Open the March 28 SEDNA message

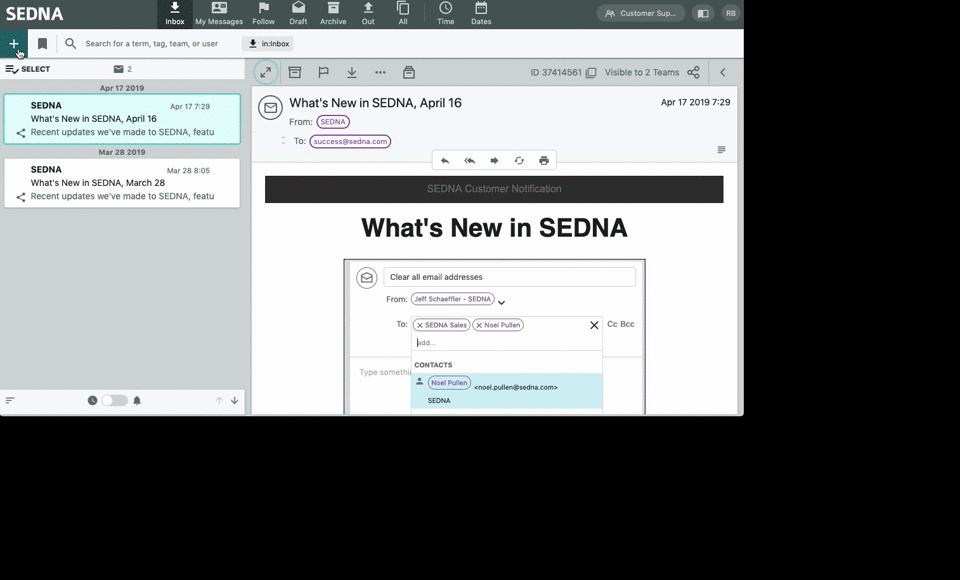point(121,183)
